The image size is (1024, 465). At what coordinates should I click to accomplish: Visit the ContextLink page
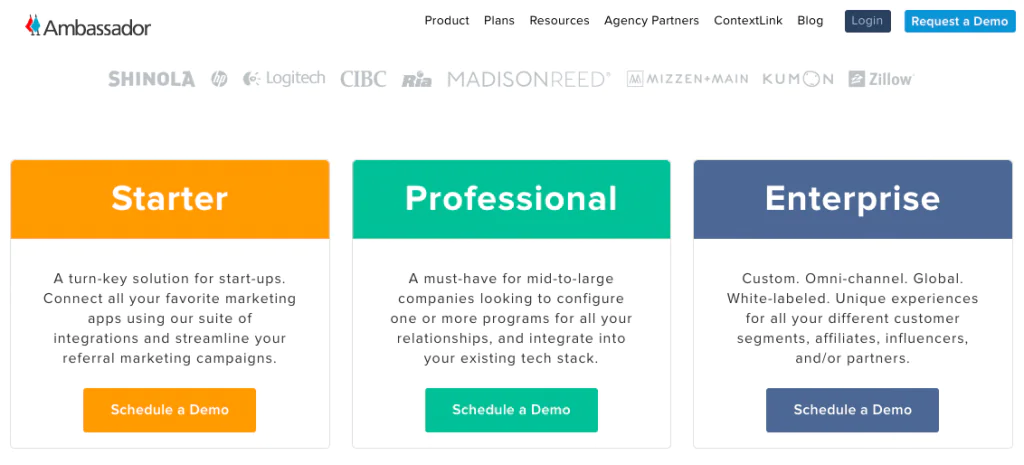pyautogui.click(x=748, y=21)
